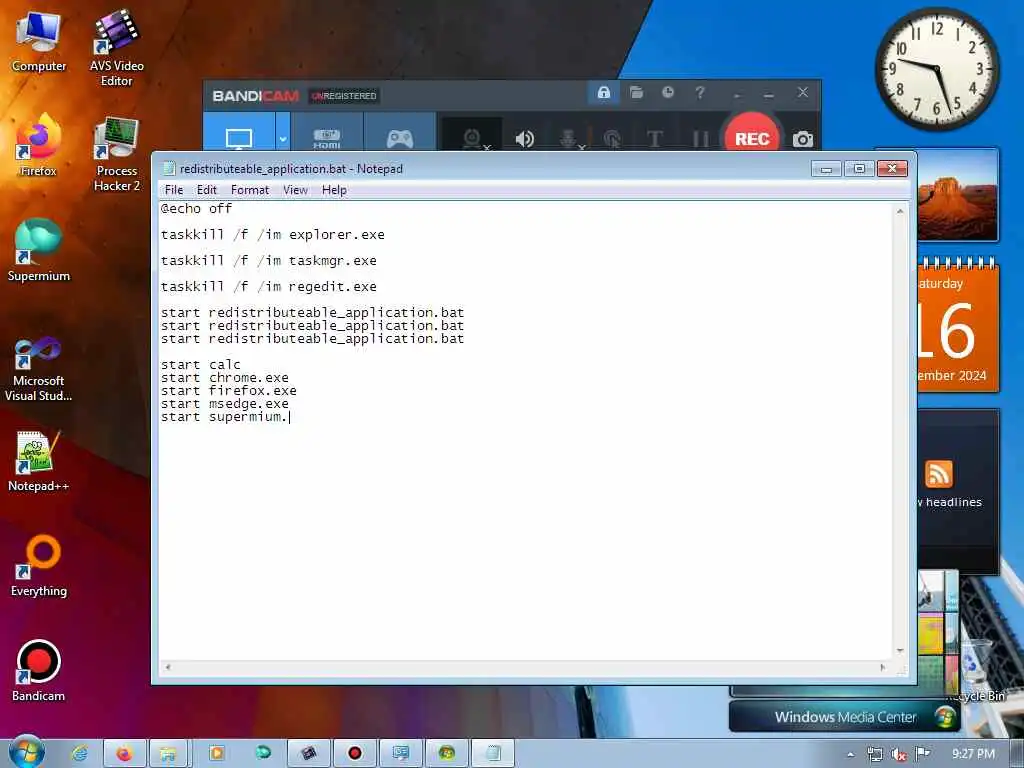
Task: Switch to Bandicam taskbar button
Action: tap(355, 754)
